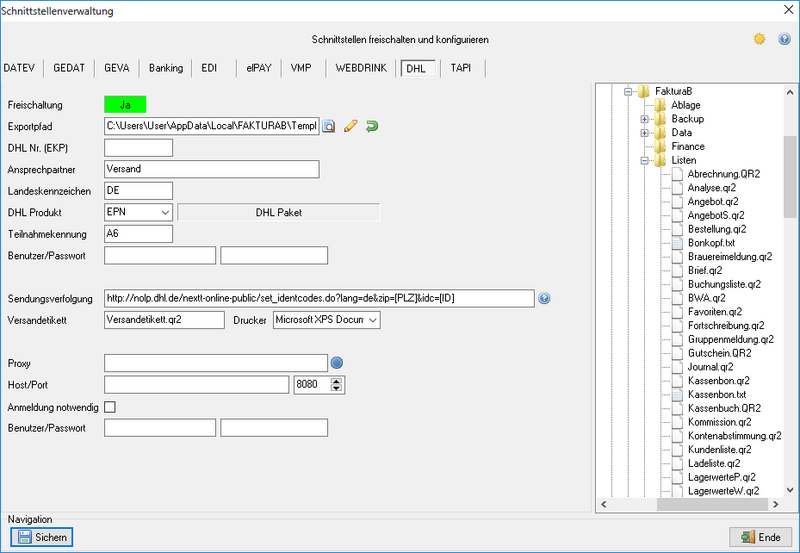Switch to the VMP tab
The width and height of the screenshot is (800, 553).
pyautogui.click(x=301, y=68)
